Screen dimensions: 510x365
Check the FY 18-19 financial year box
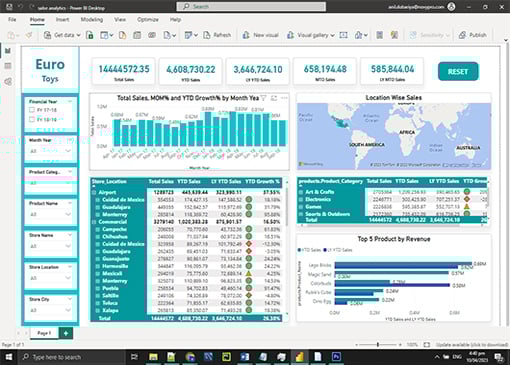(32, 119)
